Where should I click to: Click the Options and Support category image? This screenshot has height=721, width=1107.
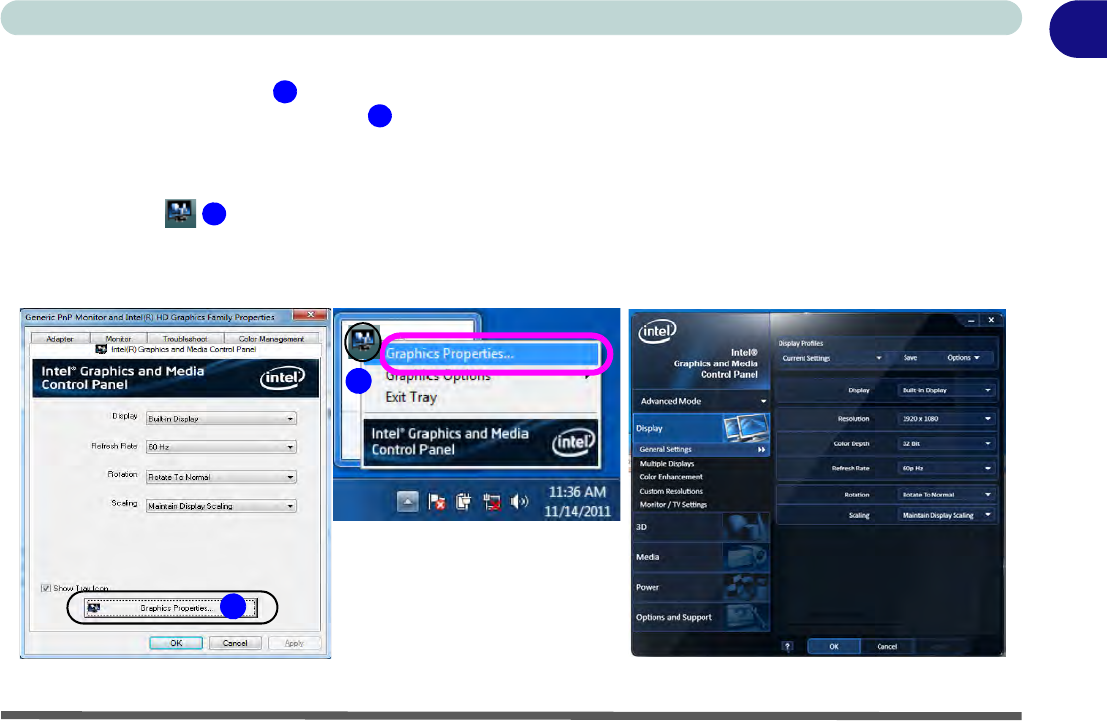[x=746, y=617]
